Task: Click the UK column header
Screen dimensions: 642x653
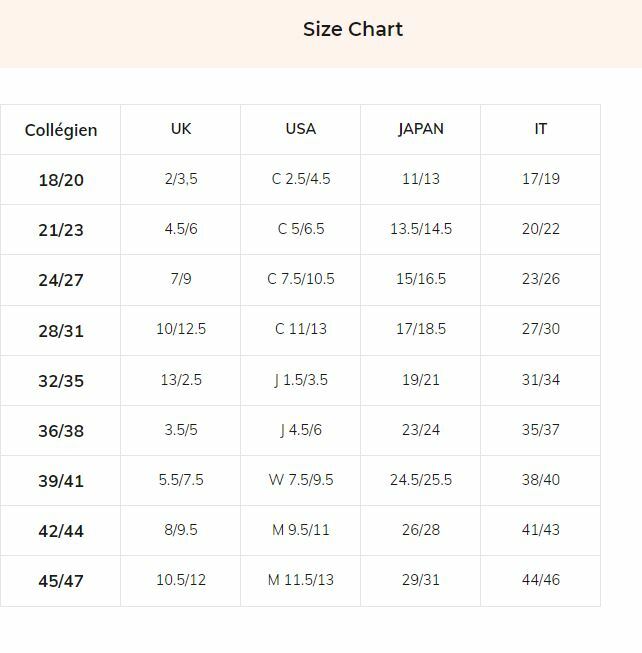Action: pyautogui.click(x=181, y=129)
